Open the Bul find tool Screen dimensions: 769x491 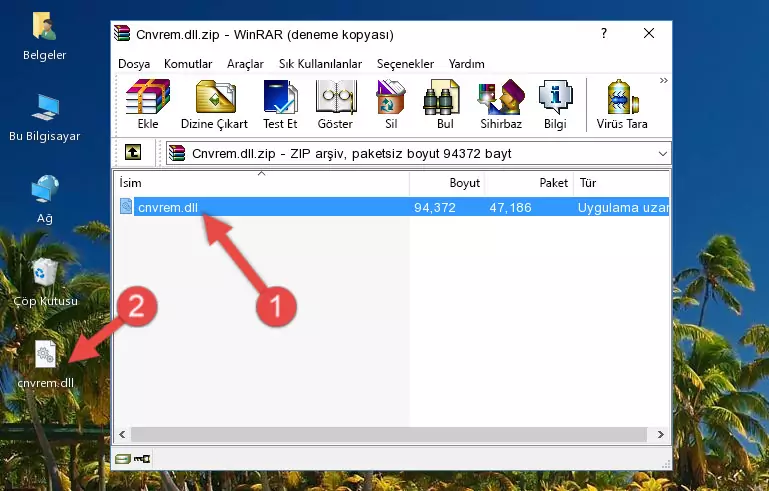445,104
